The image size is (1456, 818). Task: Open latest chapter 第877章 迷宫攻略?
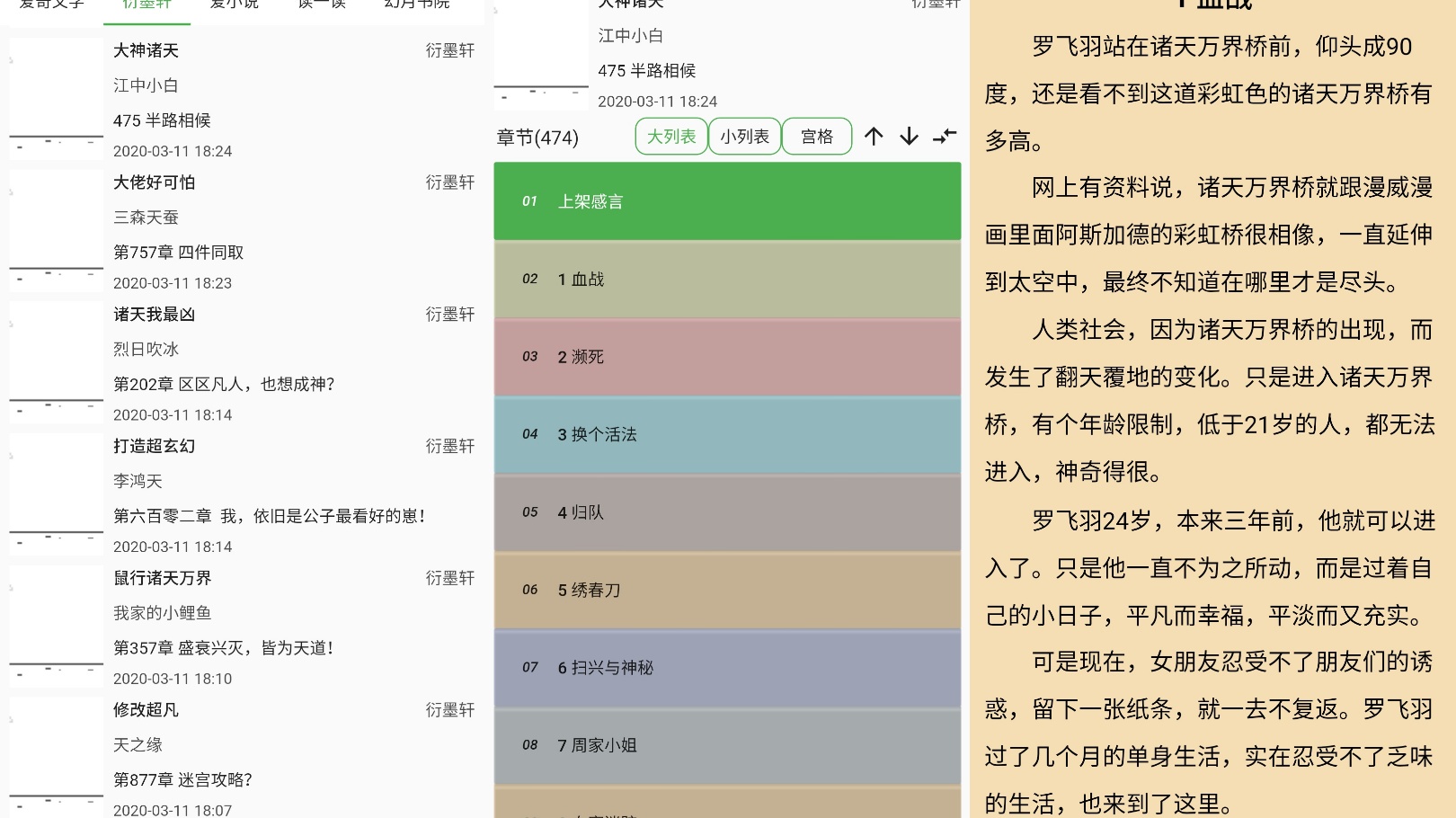[x=182, y=779]
